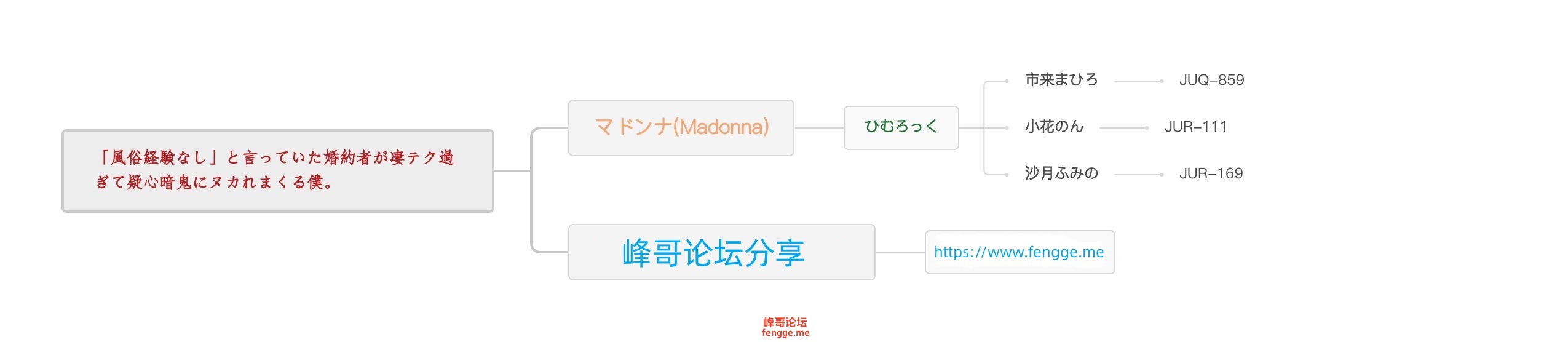This screenshot has width=1568, height=342.
Task: Click the connector dot before JUR-169
Action: (x=1161, y=175)
